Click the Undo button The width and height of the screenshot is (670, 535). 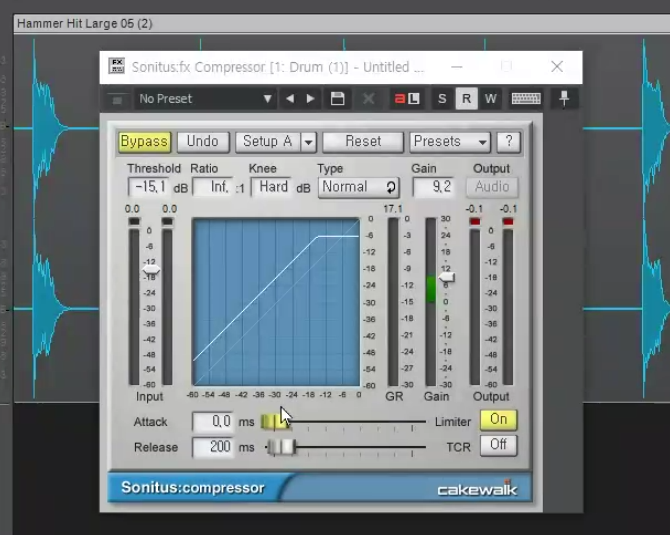pos(203,141)
